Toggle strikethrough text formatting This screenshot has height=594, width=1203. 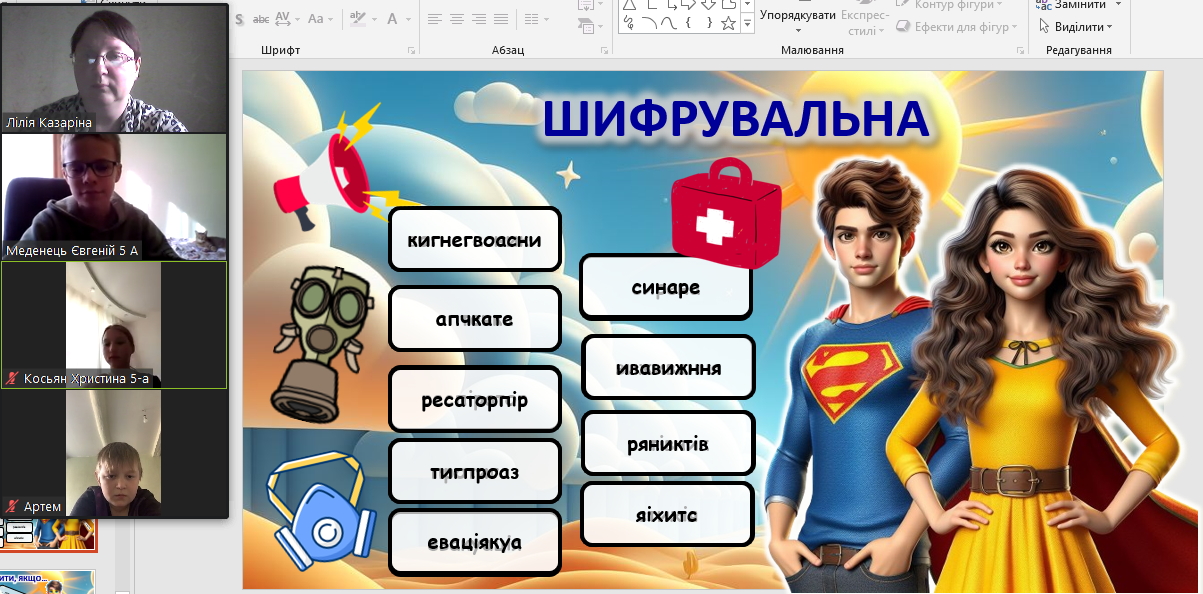[x=261, y=18]
